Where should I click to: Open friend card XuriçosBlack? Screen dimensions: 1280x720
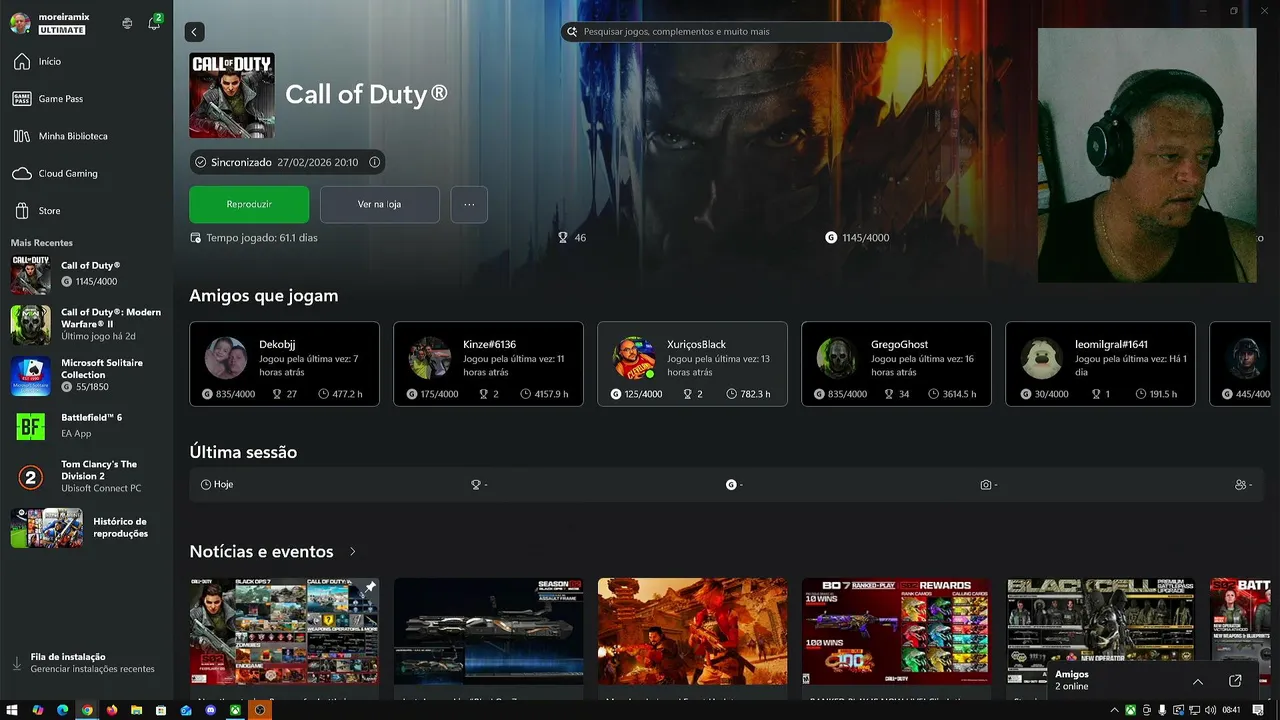coord(692,364)
